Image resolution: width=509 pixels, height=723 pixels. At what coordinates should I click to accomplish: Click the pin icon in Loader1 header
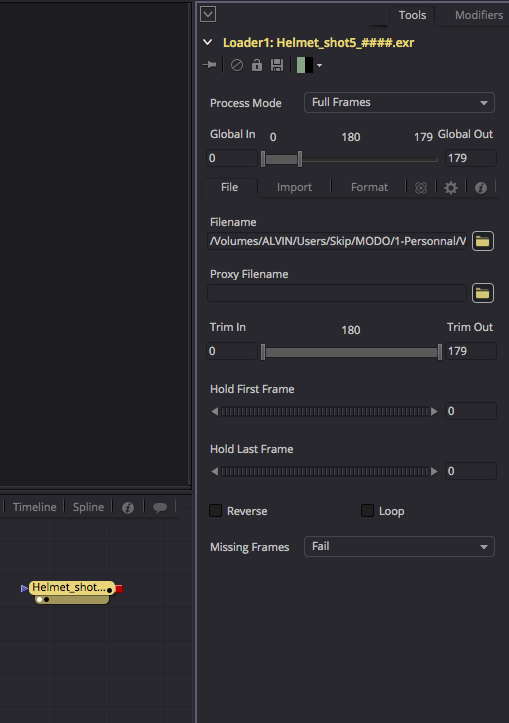[209, 65]
